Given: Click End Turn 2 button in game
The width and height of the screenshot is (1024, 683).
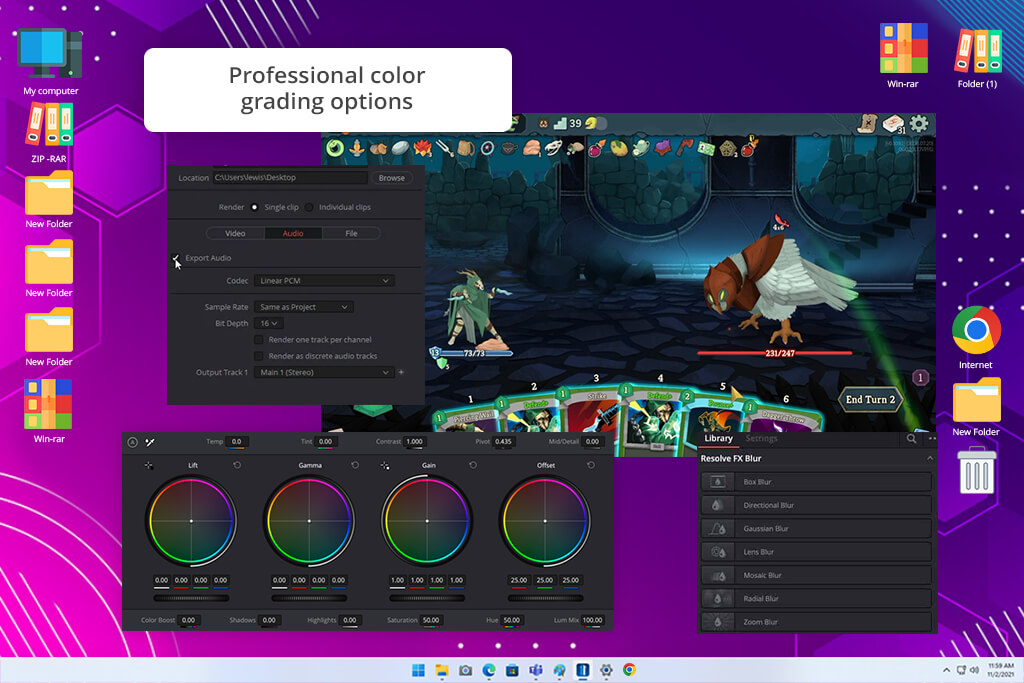Looking at the screenshot, I should click(x=871, y=400).
